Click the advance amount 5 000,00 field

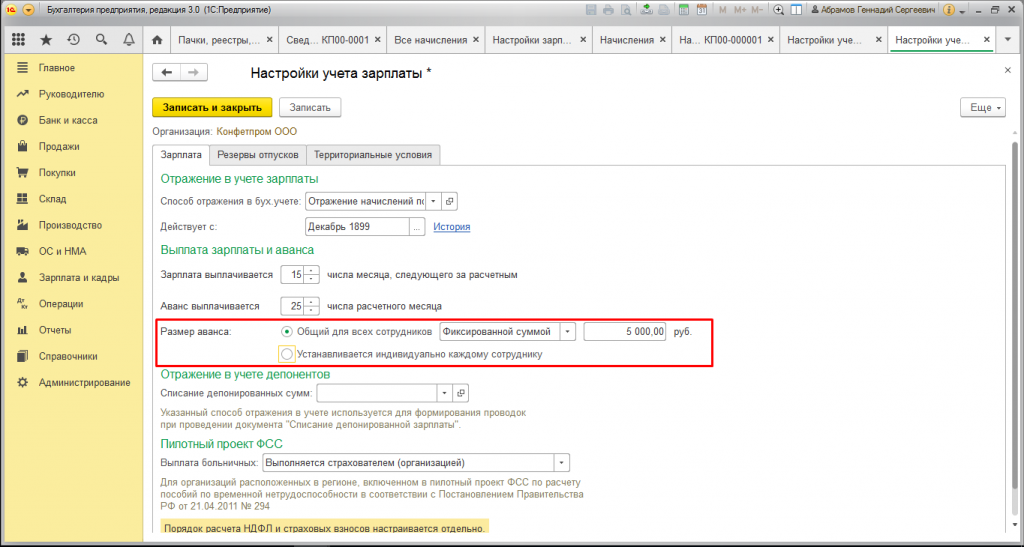click(626, 331)
